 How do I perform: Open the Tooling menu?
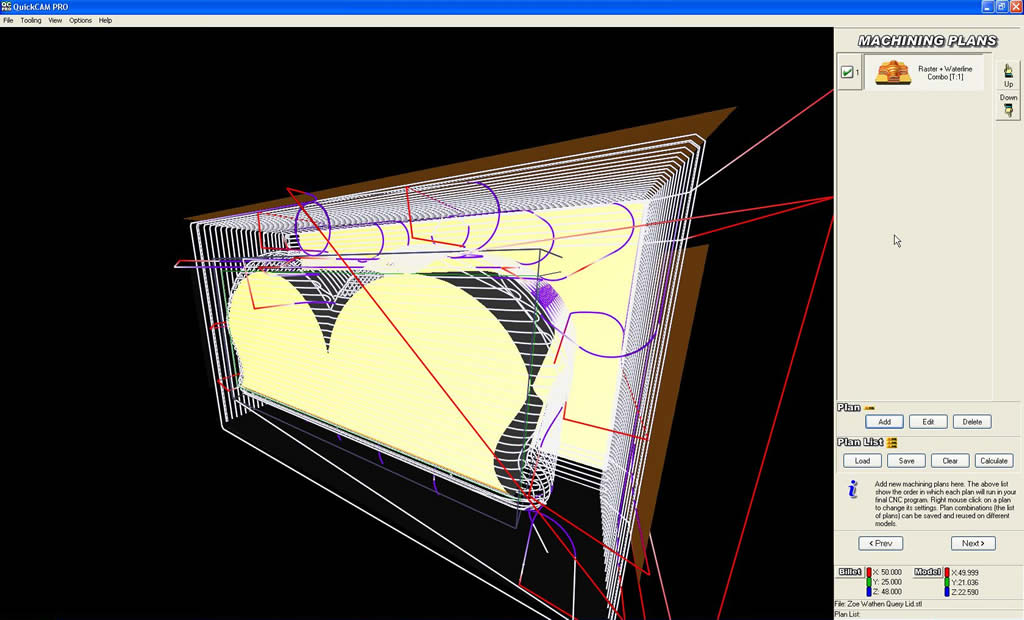coord(31,20)
